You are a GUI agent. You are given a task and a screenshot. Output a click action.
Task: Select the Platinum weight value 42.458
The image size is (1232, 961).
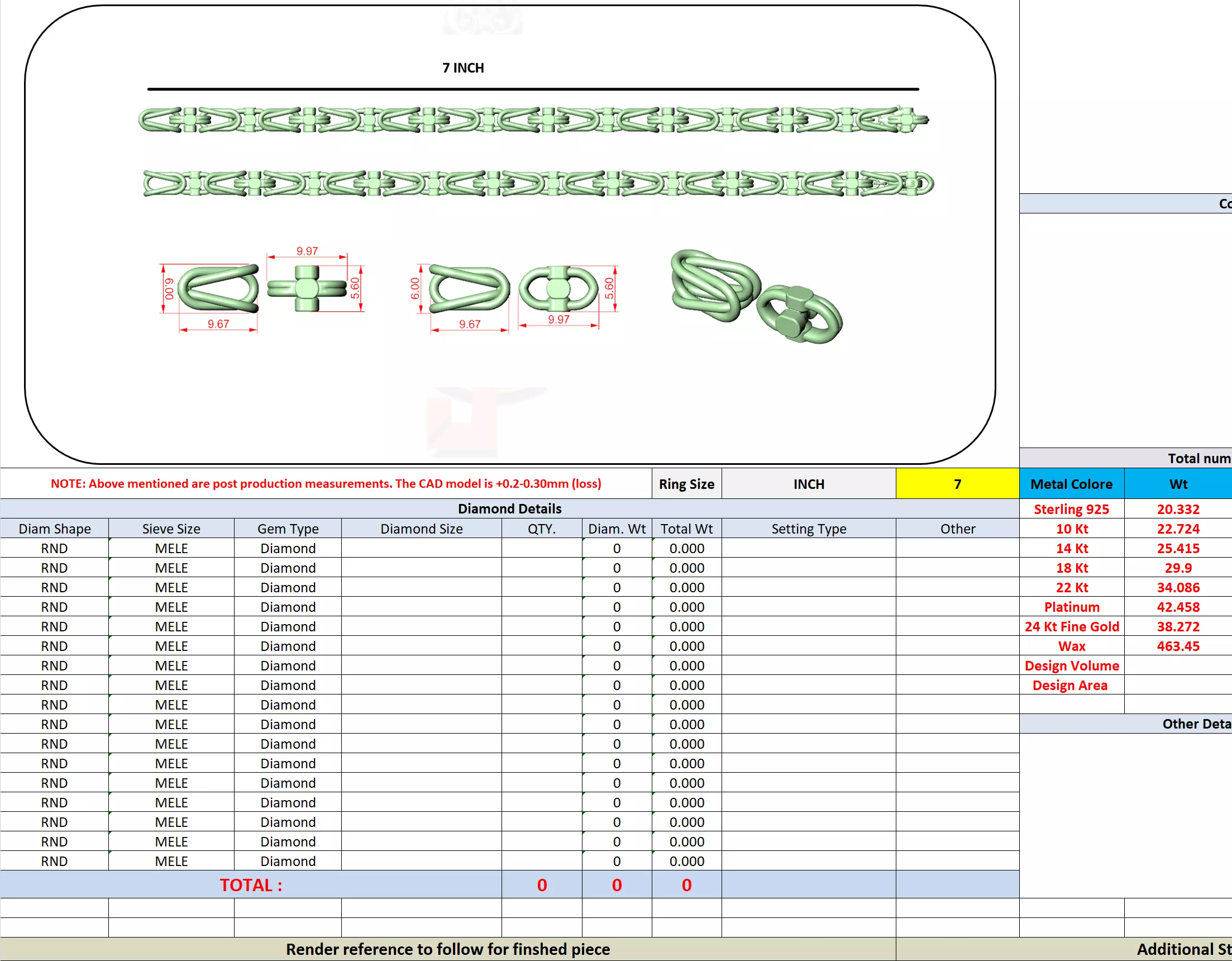pos(1177,607)
